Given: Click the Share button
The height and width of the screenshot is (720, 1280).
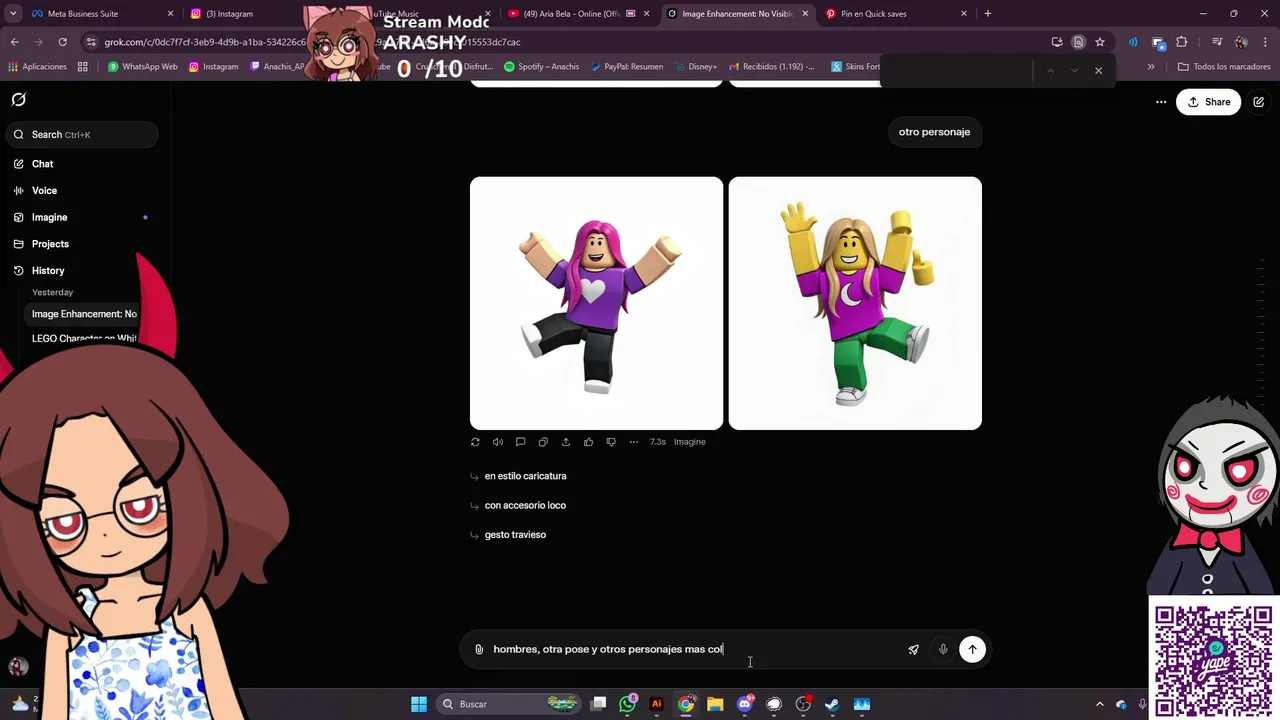Looking at the screenshot, I should [1208, 102].
